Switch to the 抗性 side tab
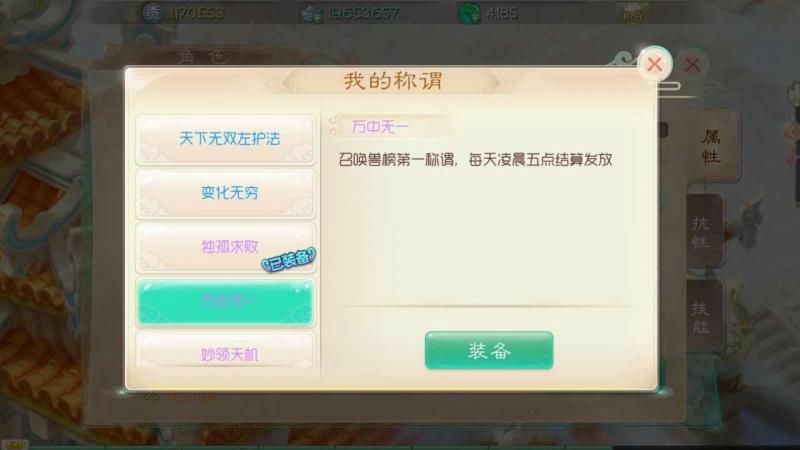Screen dimensions: 800x450 pyautogui.click(x=703, y=232)
